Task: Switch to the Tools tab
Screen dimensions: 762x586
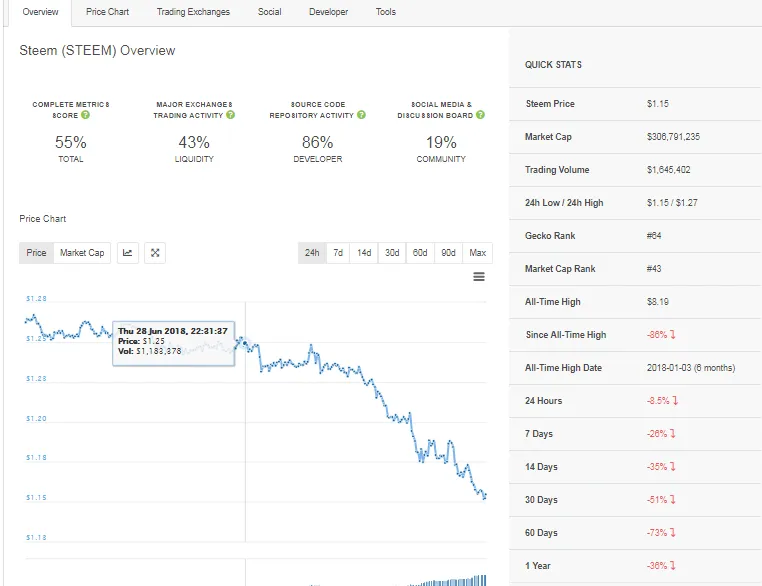Action: coord(385,12)
